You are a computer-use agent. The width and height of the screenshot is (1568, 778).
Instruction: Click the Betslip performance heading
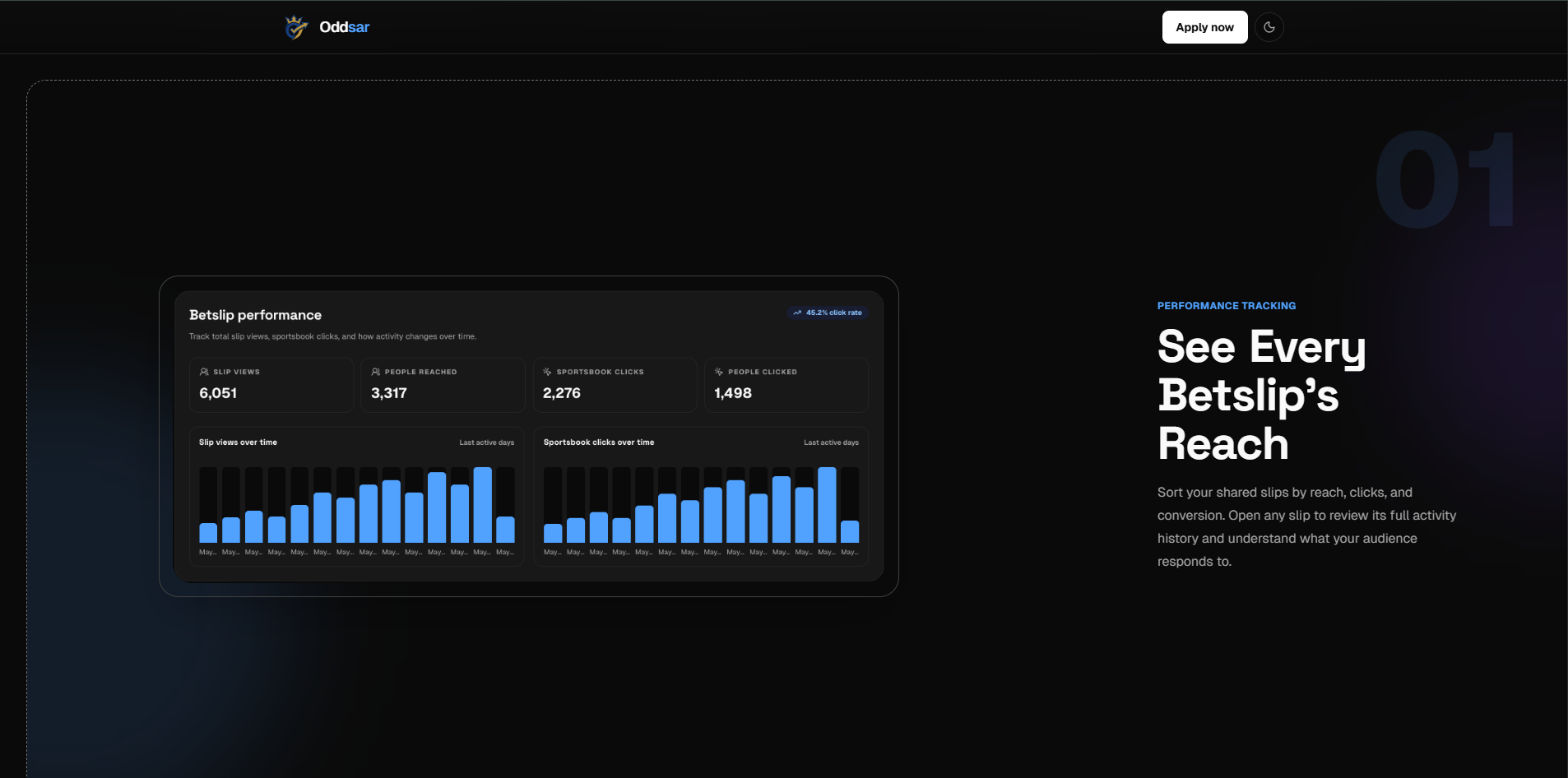[x=255, y=315]
